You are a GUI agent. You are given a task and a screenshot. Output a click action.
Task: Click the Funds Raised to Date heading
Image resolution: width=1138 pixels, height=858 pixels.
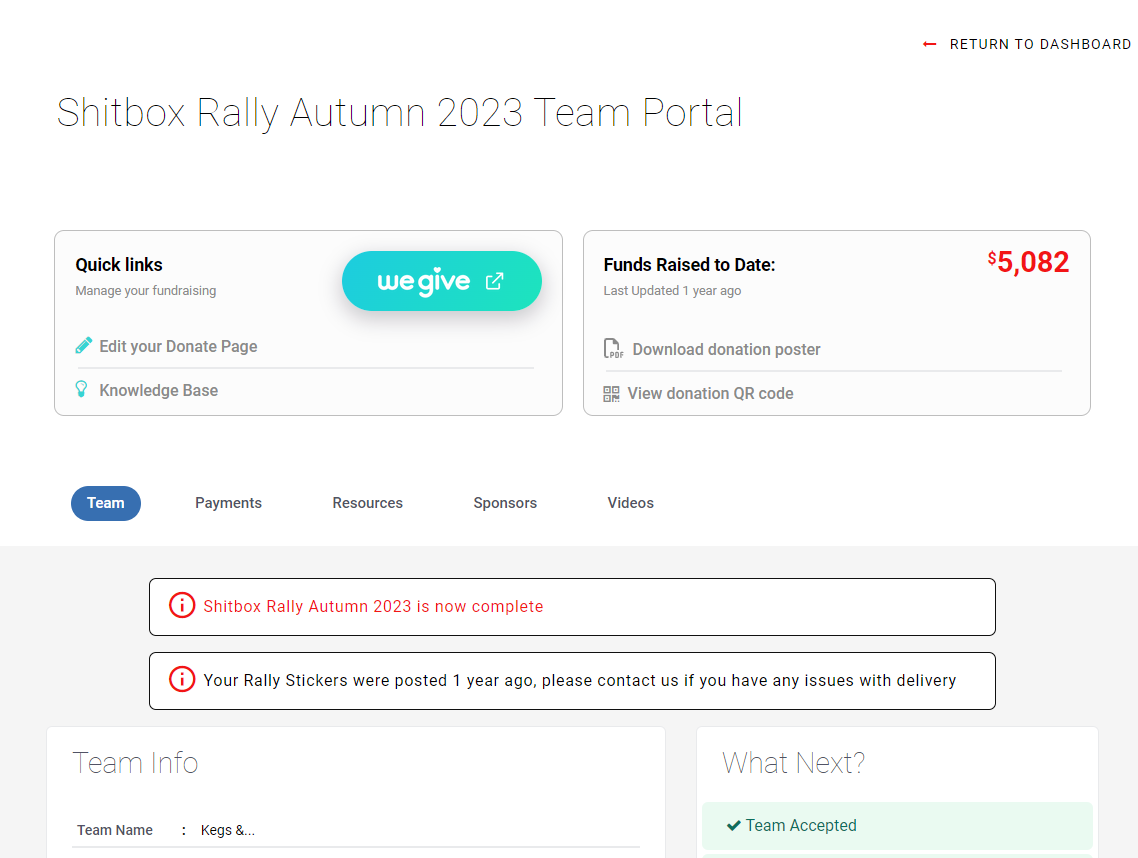pyautogui.click(x=689, y=265)
